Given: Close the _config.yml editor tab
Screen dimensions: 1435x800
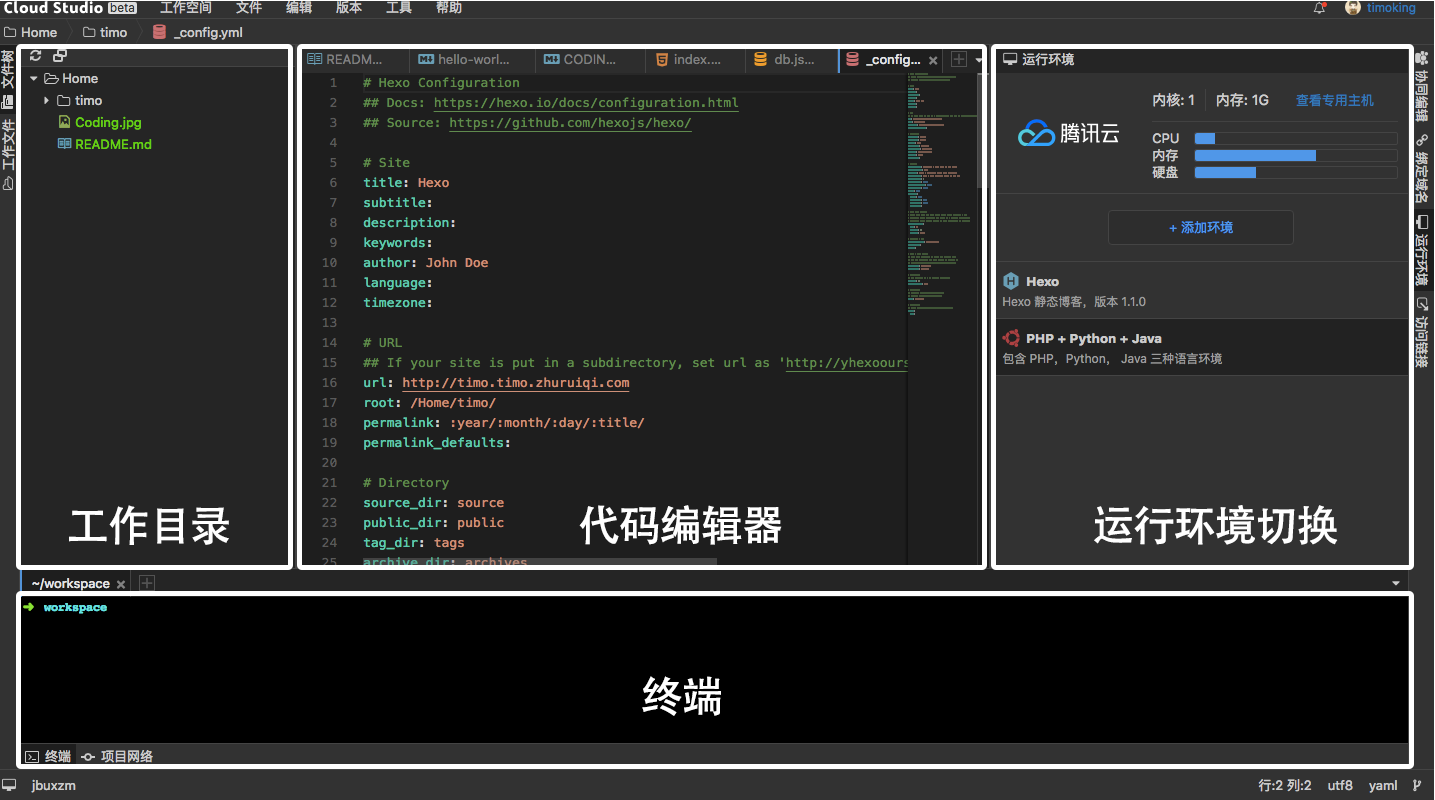Looking at the screenshot, I should coord(933,60).
